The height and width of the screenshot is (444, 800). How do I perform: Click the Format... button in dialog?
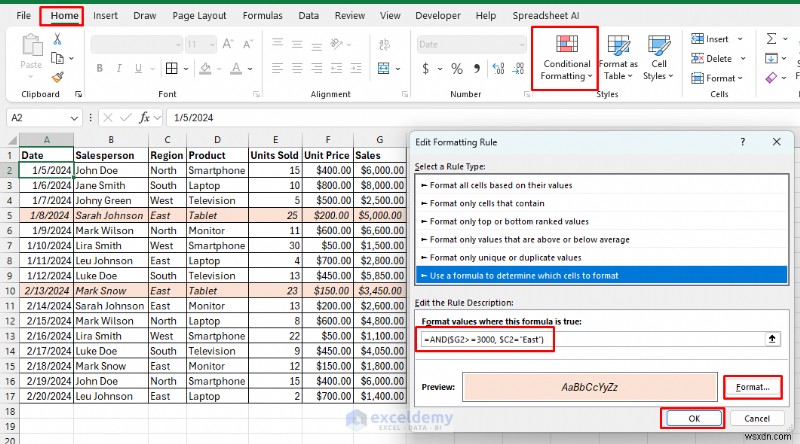coord(753,387)
